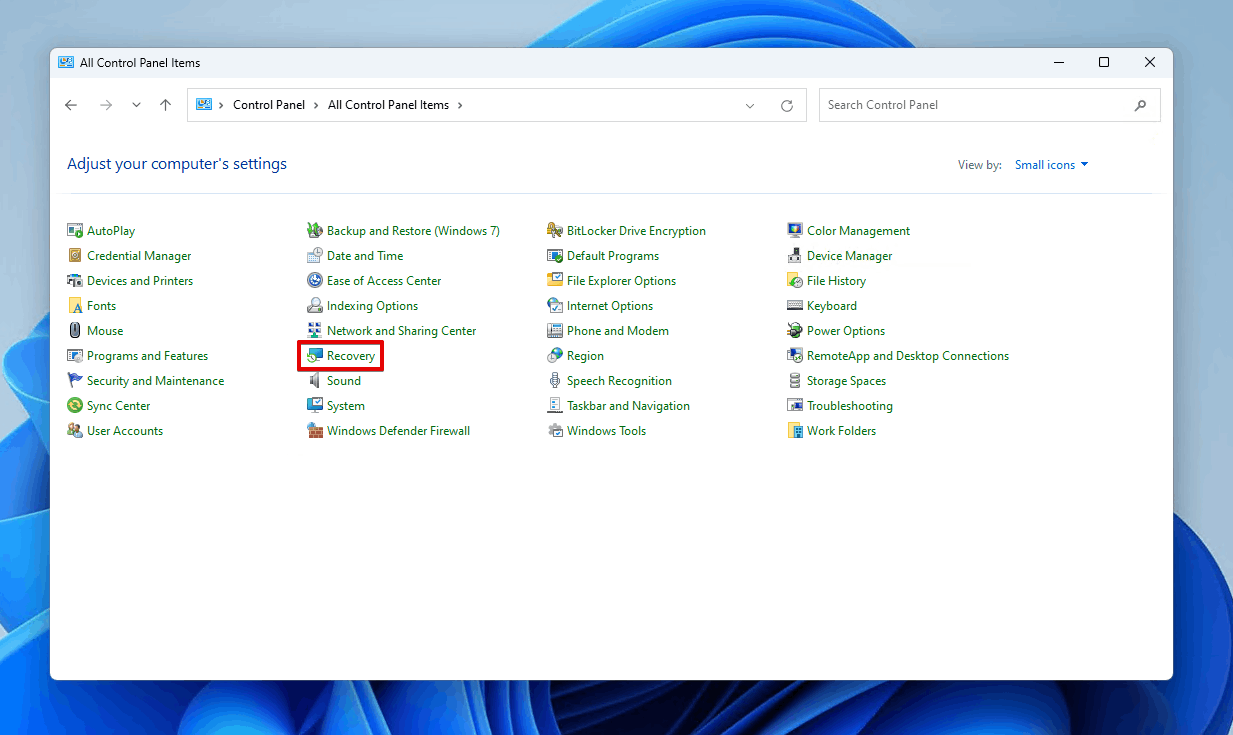The height and width of the screenshot is (735, 1233).
Task: Expand the address bar history dropdown
Action: pos(751,105)
